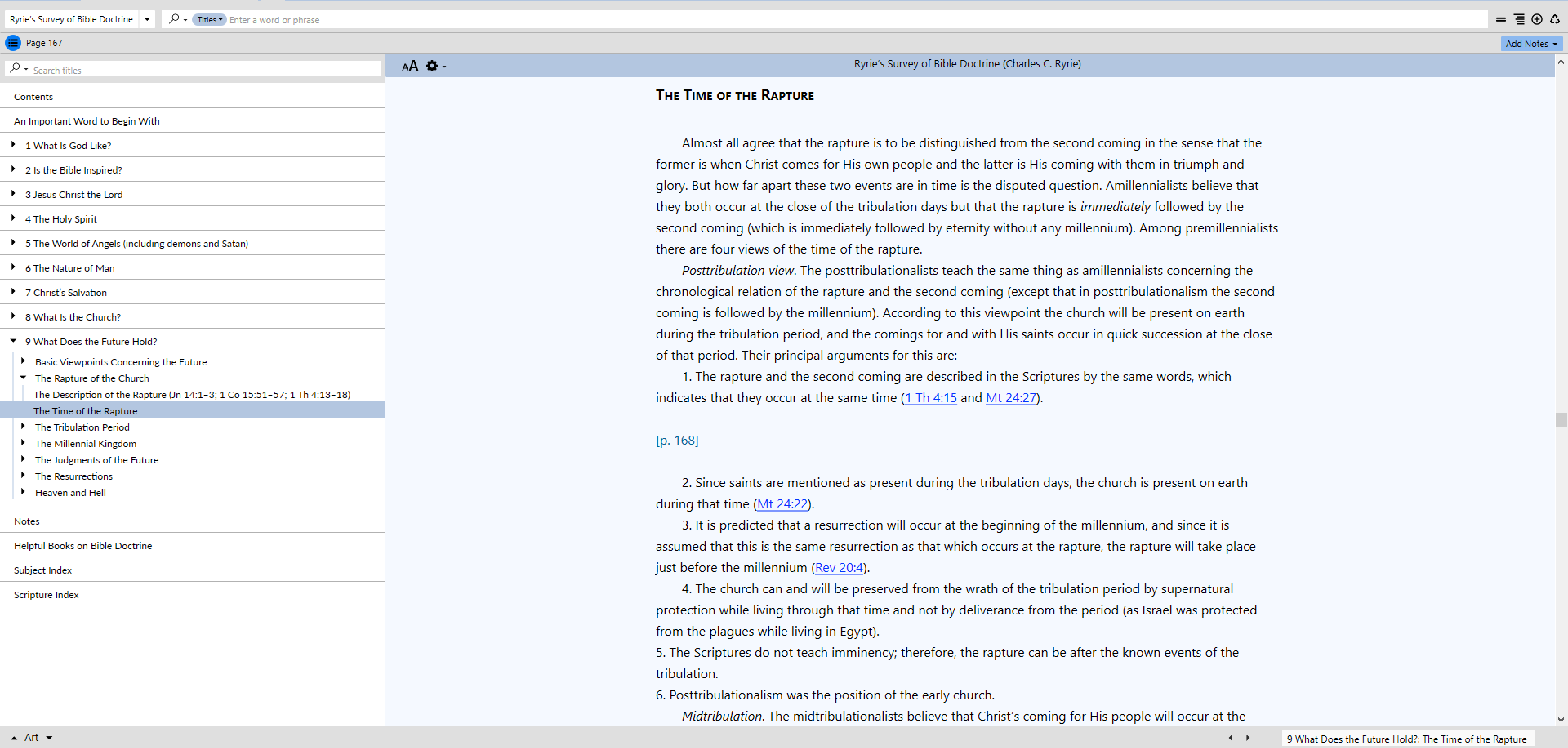
Task: Open the Art dropdown arrow
Action: tap(49, 738)
